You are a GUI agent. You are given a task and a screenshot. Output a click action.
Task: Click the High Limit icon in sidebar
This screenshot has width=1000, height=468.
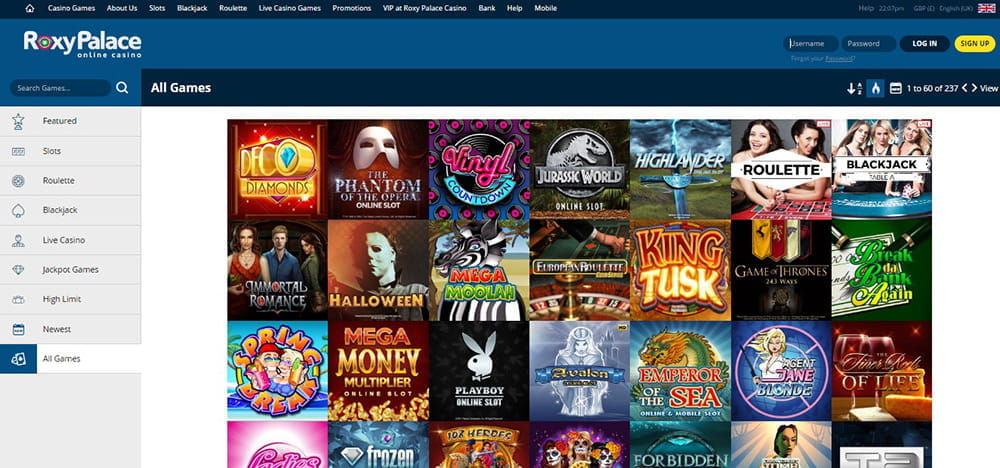pos(18,299)
